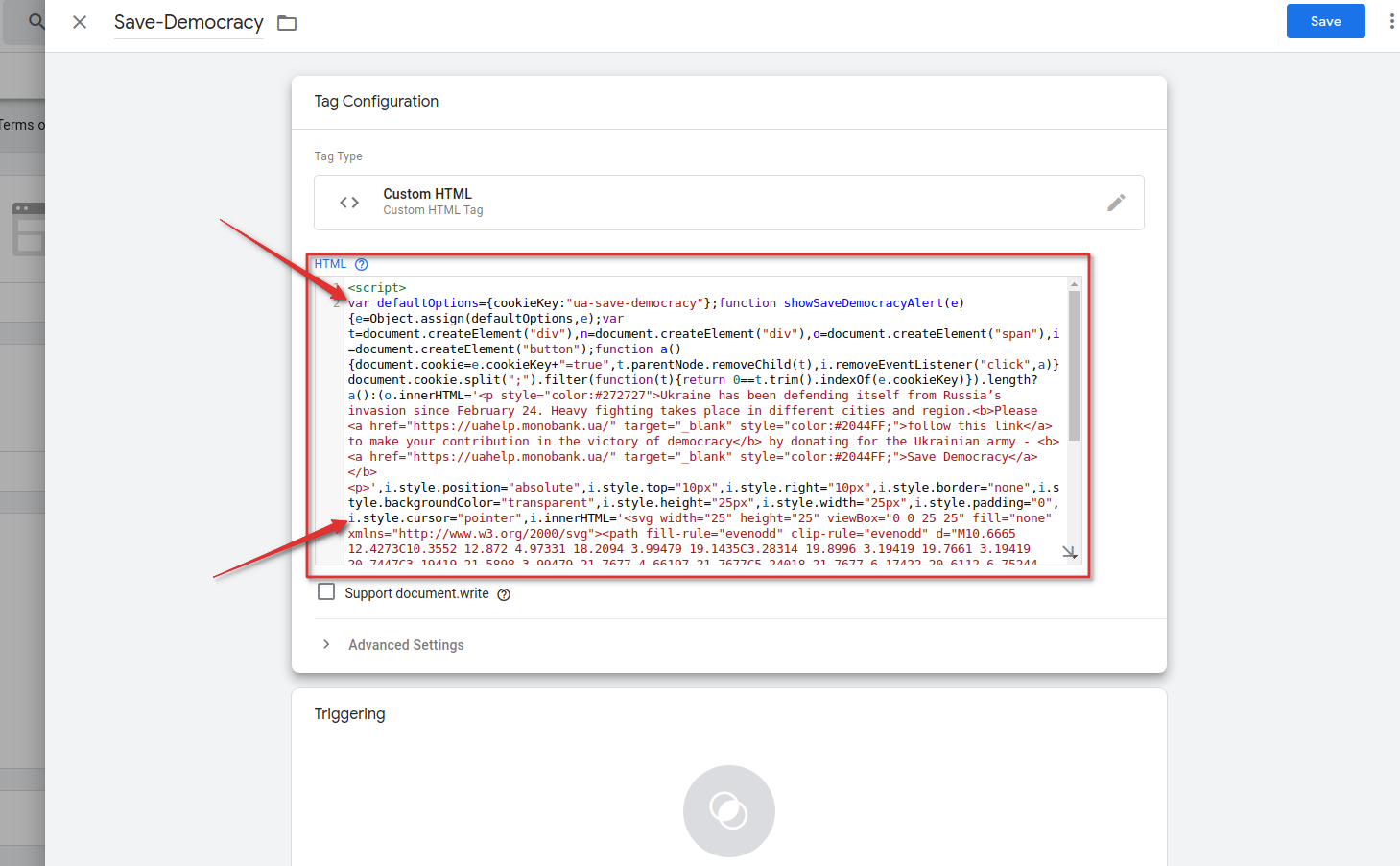Viewport: 1400px width, 866px height.
Task: Enable Support document.write checkbox
Action: coord(326,592)
